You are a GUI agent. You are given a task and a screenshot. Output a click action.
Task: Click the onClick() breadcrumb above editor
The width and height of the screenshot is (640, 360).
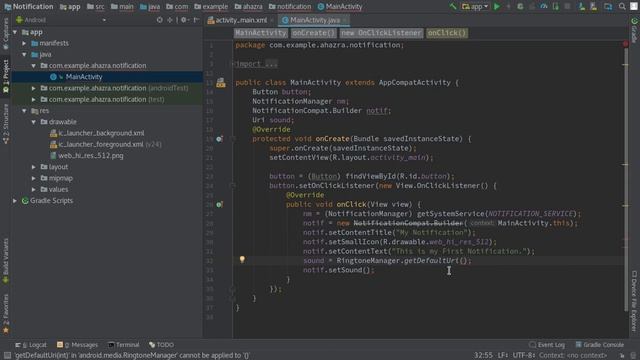pos(447,33)
